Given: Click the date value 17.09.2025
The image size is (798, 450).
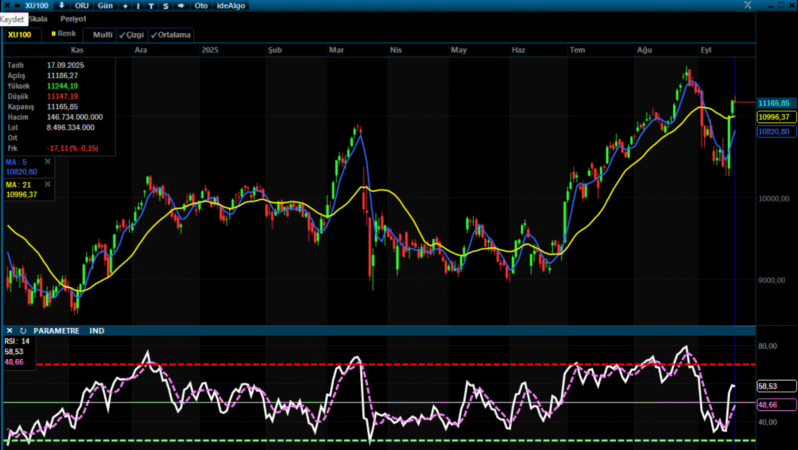Looking at the screenshot, I should pyautogui.click(x=66, y=65).
